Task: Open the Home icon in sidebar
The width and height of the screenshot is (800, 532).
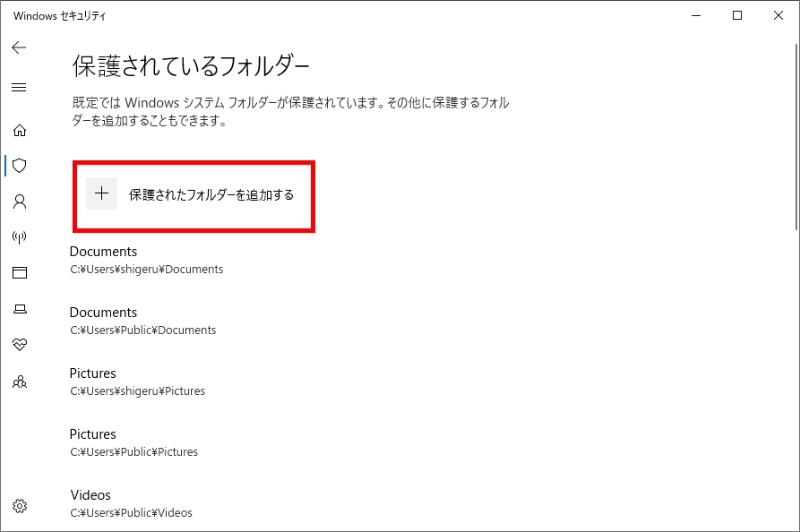Action: [x=19, y=130]
